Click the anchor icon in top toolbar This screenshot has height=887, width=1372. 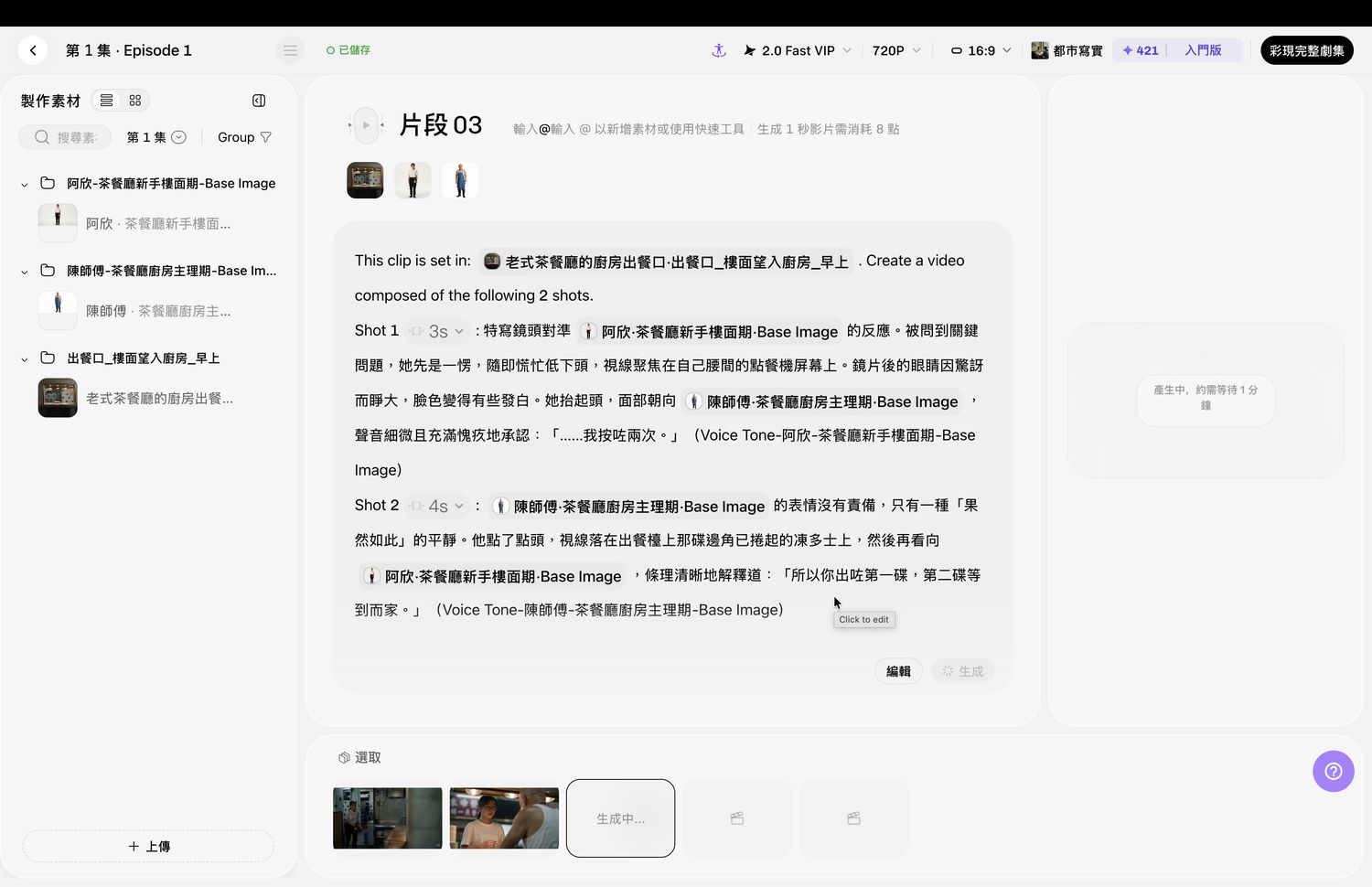click(x=719, y=50)
